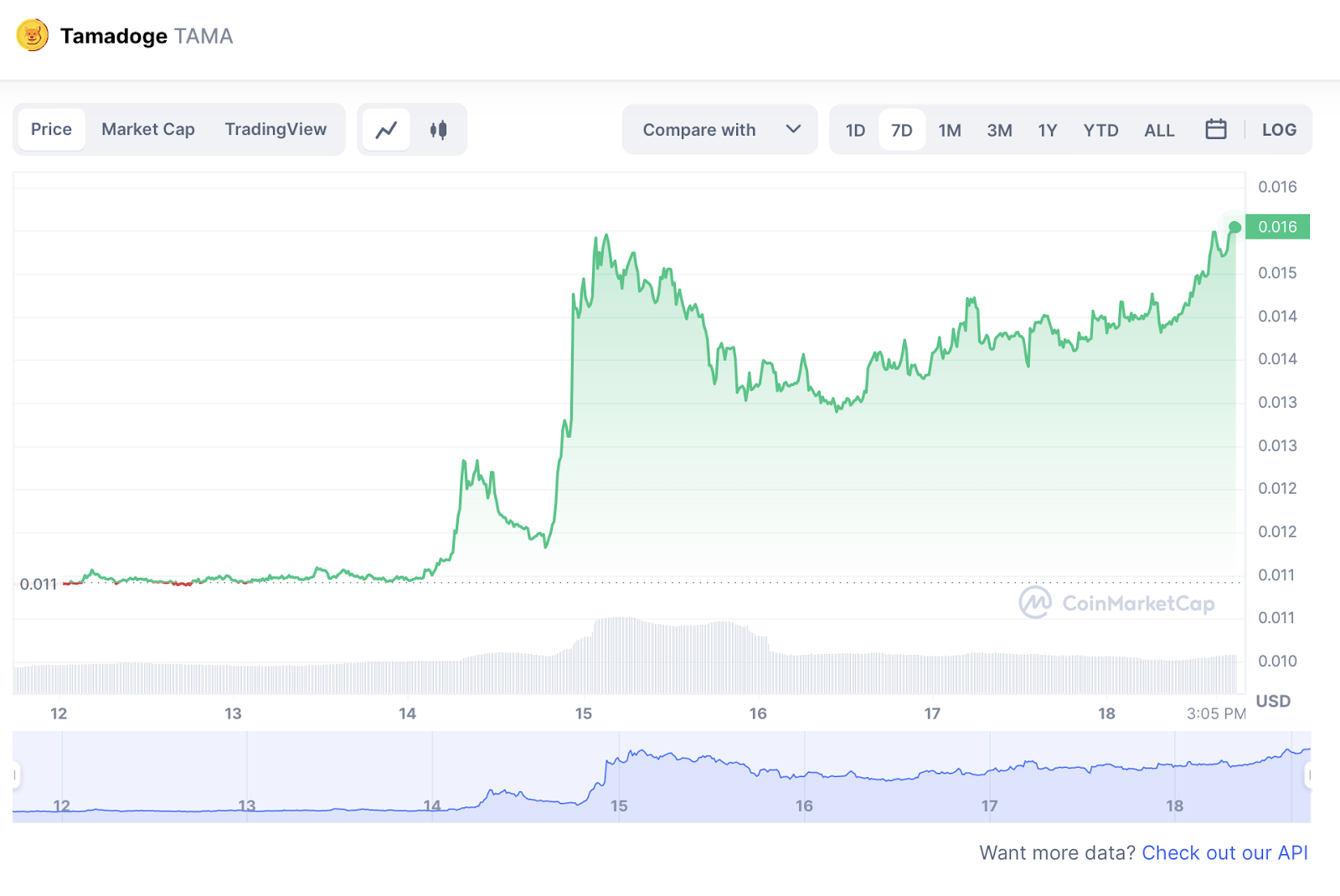Set chart range to ALL
Image resolution: width=1340 pixels, height=896 pixels.
click(1159, 130)
